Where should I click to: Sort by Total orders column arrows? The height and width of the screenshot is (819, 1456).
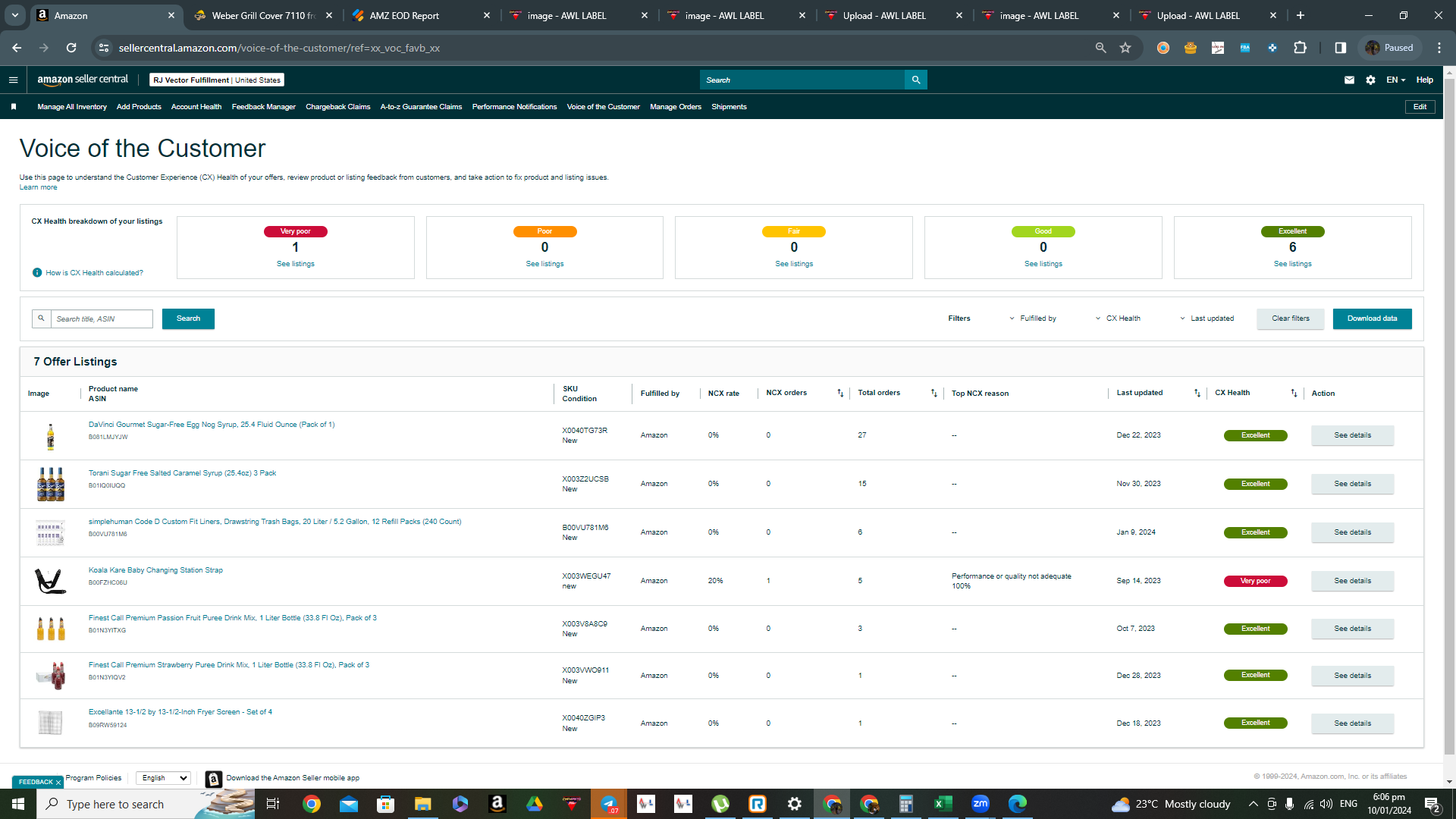coord(934,393)
